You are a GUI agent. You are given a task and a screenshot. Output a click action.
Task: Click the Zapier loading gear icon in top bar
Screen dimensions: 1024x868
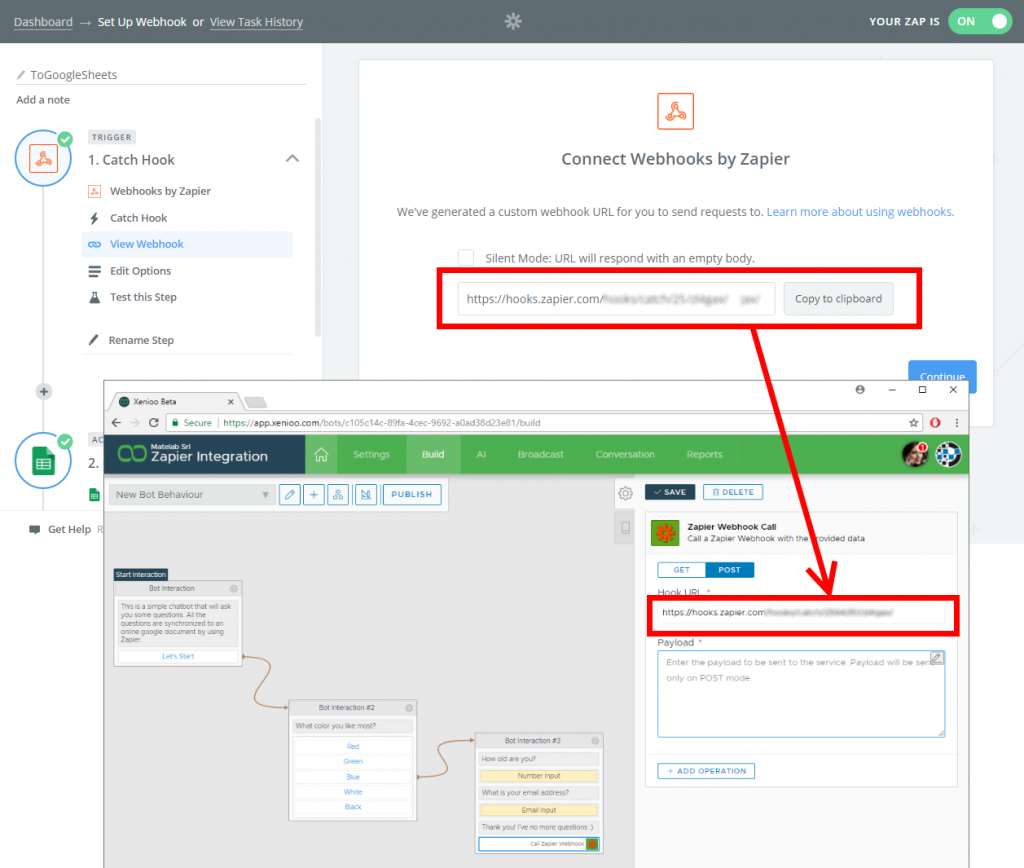click(x=513, y=22)
